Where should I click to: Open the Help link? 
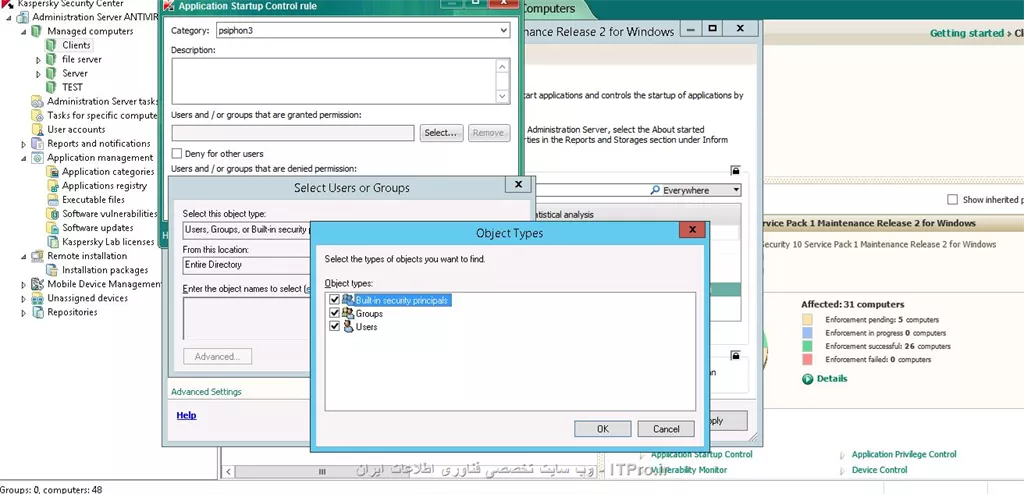pyautogui.click(x=186, y=415)
